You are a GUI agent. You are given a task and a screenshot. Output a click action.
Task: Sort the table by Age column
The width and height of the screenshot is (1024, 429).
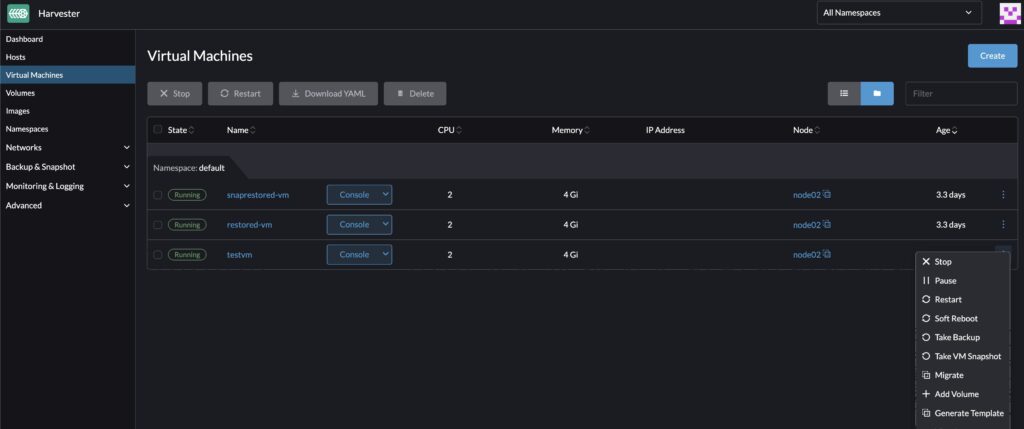945,130
